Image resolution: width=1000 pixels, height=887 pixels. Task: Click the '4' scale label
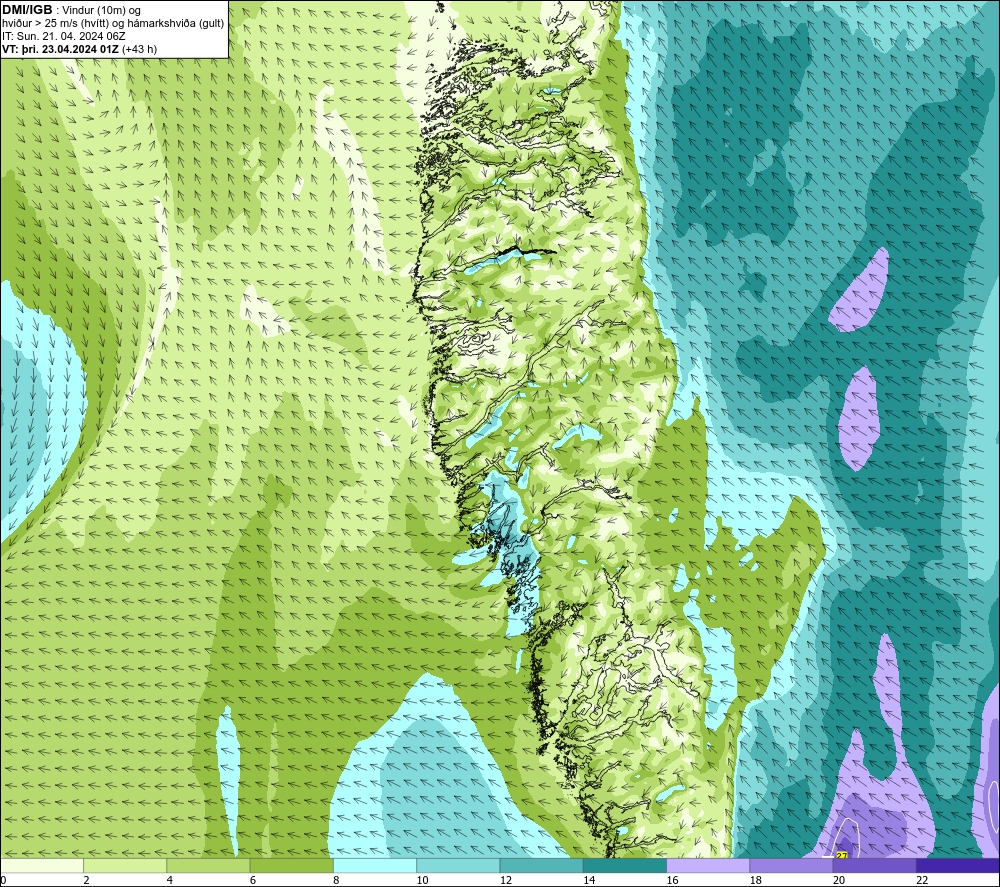point(170,880)
